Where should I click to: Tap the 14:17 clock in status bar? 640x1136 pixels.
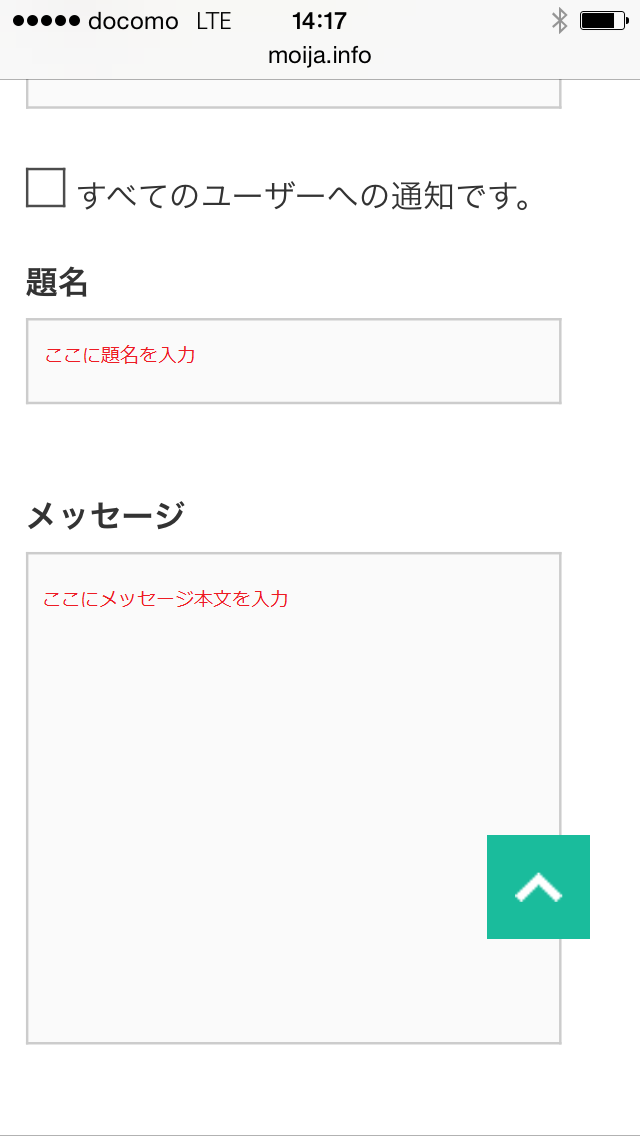(319, 21)
